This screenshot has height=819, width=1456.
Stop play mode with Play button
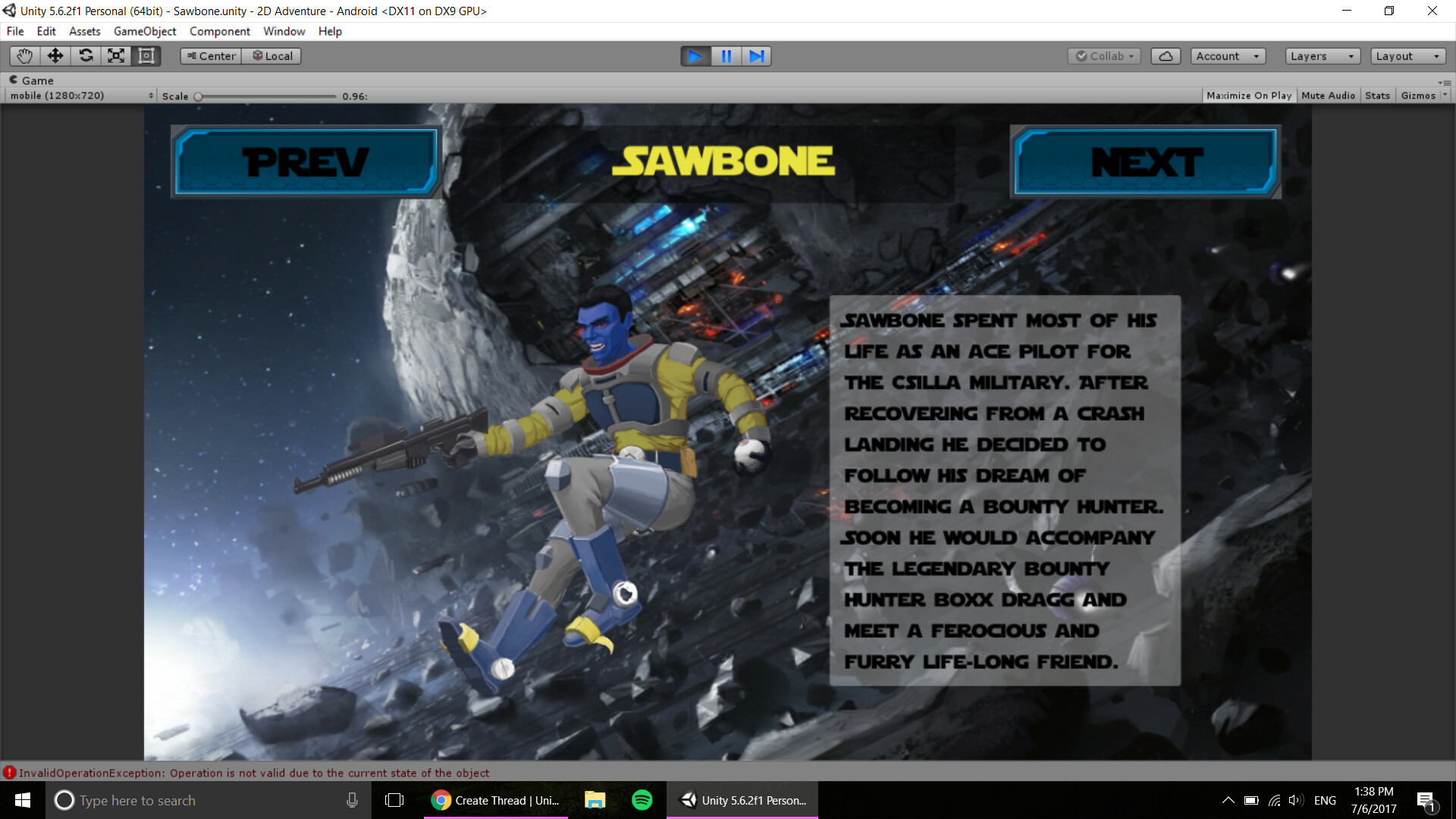tap(695, 56)
